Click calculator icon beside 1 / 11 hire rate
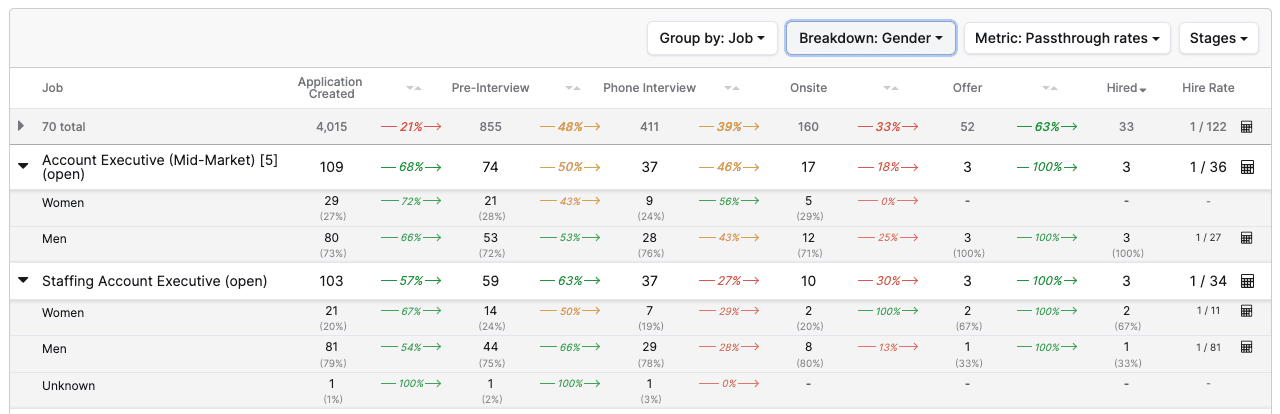The width and height of the screenshot is (1280, 414). [1246, 311]
